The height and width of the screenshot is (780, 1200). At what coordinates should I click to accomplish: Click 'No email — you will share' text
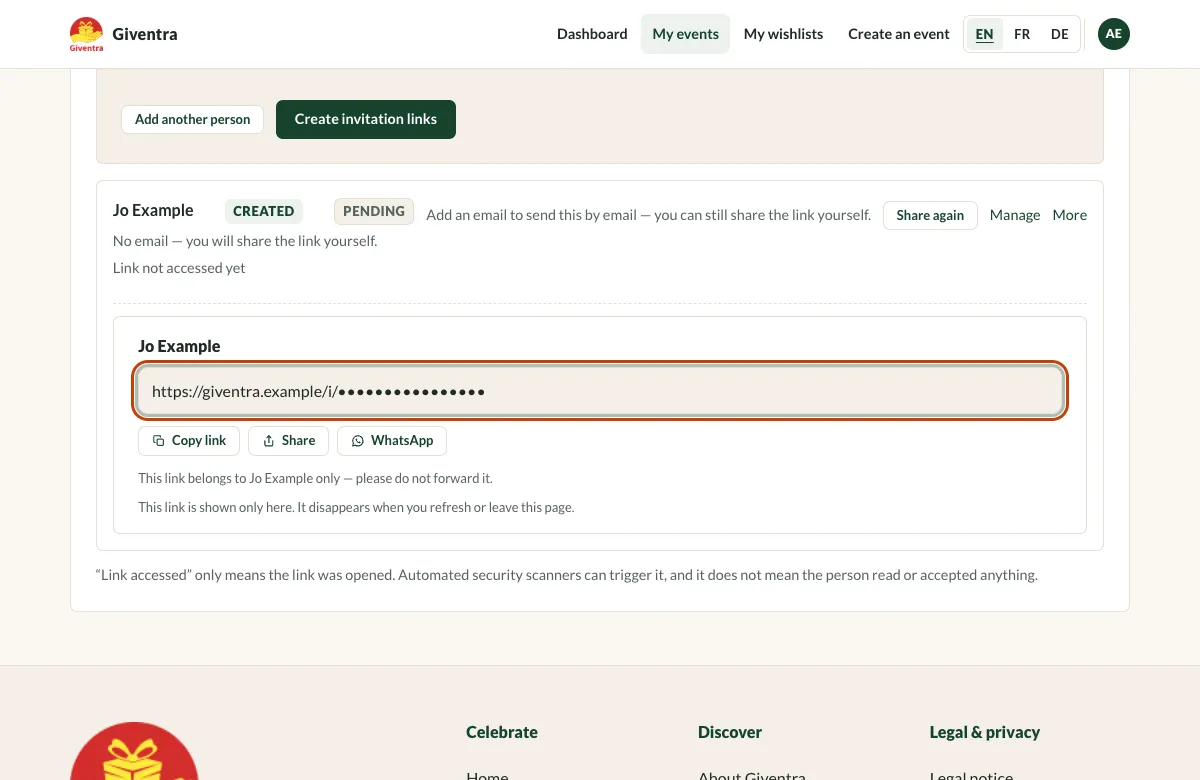point(245,241)
